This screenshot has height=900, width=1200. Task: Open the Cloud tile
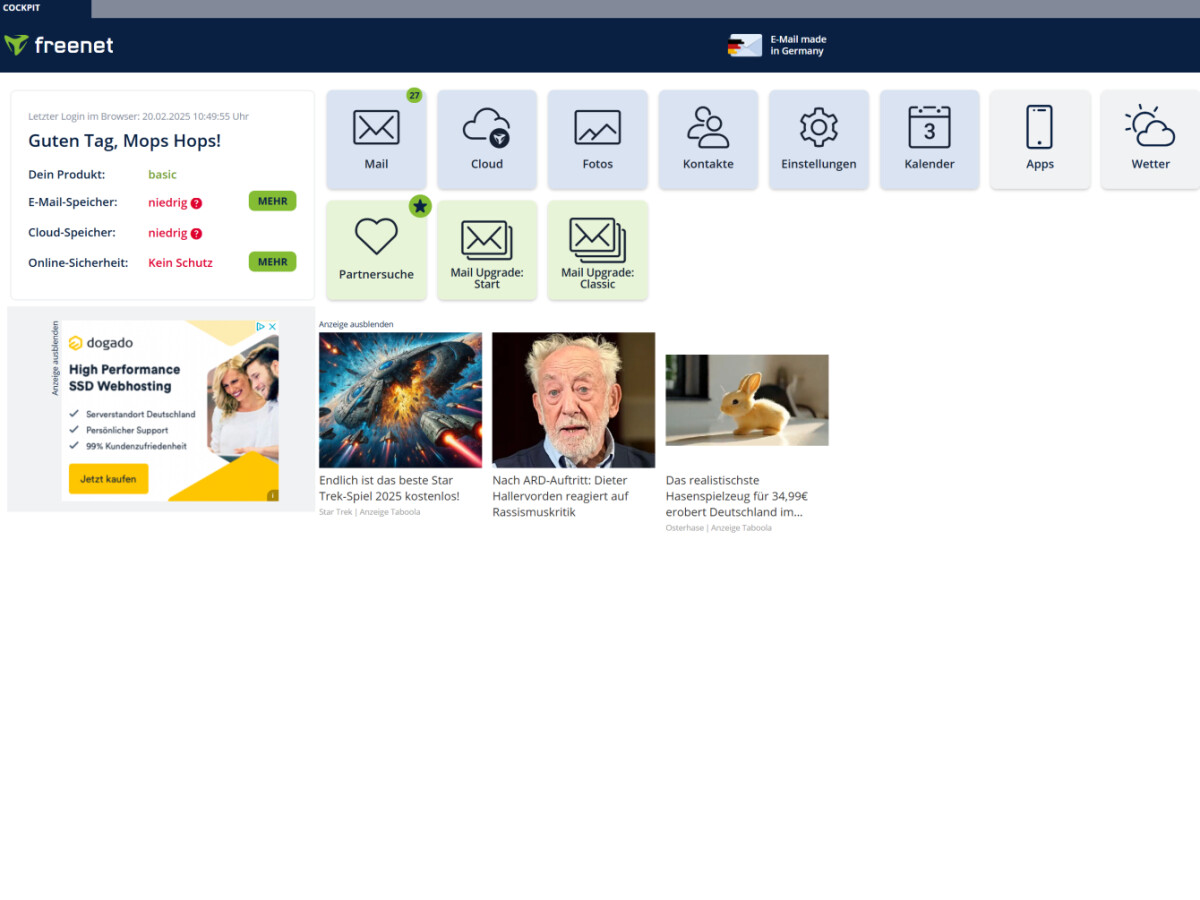[x=487, y=139]
